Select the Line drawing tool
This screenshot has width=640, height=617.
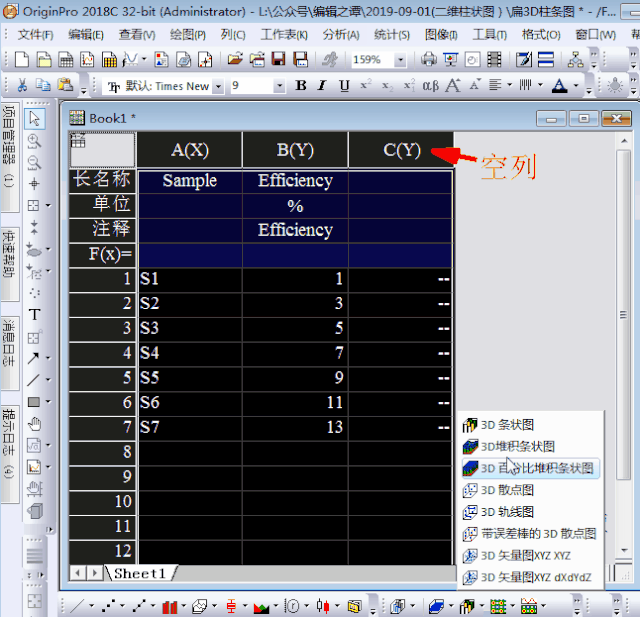(x=34, y=380)
